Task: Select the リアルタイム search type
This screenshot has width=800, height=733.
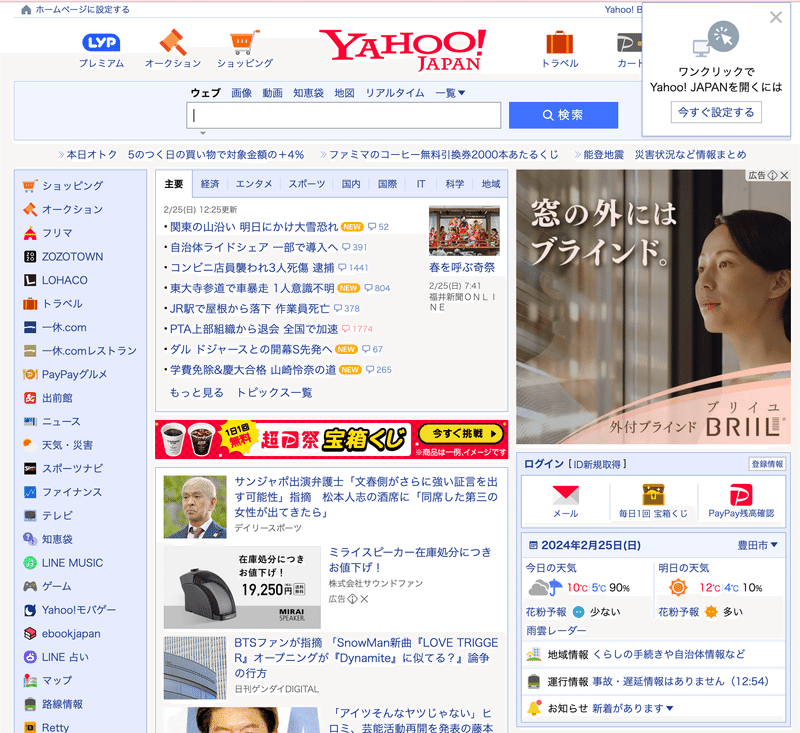Action: tap(395, 93)
